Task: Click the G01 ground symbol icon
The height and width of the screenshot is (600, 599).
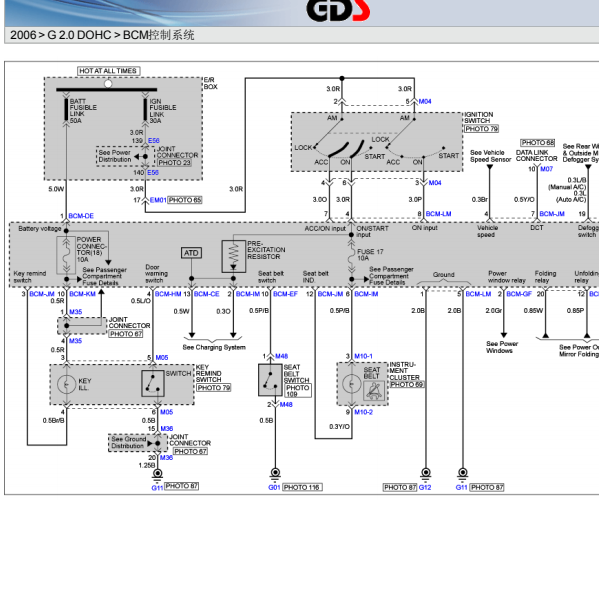Action: pyautogui.click(x=275, y=474)
